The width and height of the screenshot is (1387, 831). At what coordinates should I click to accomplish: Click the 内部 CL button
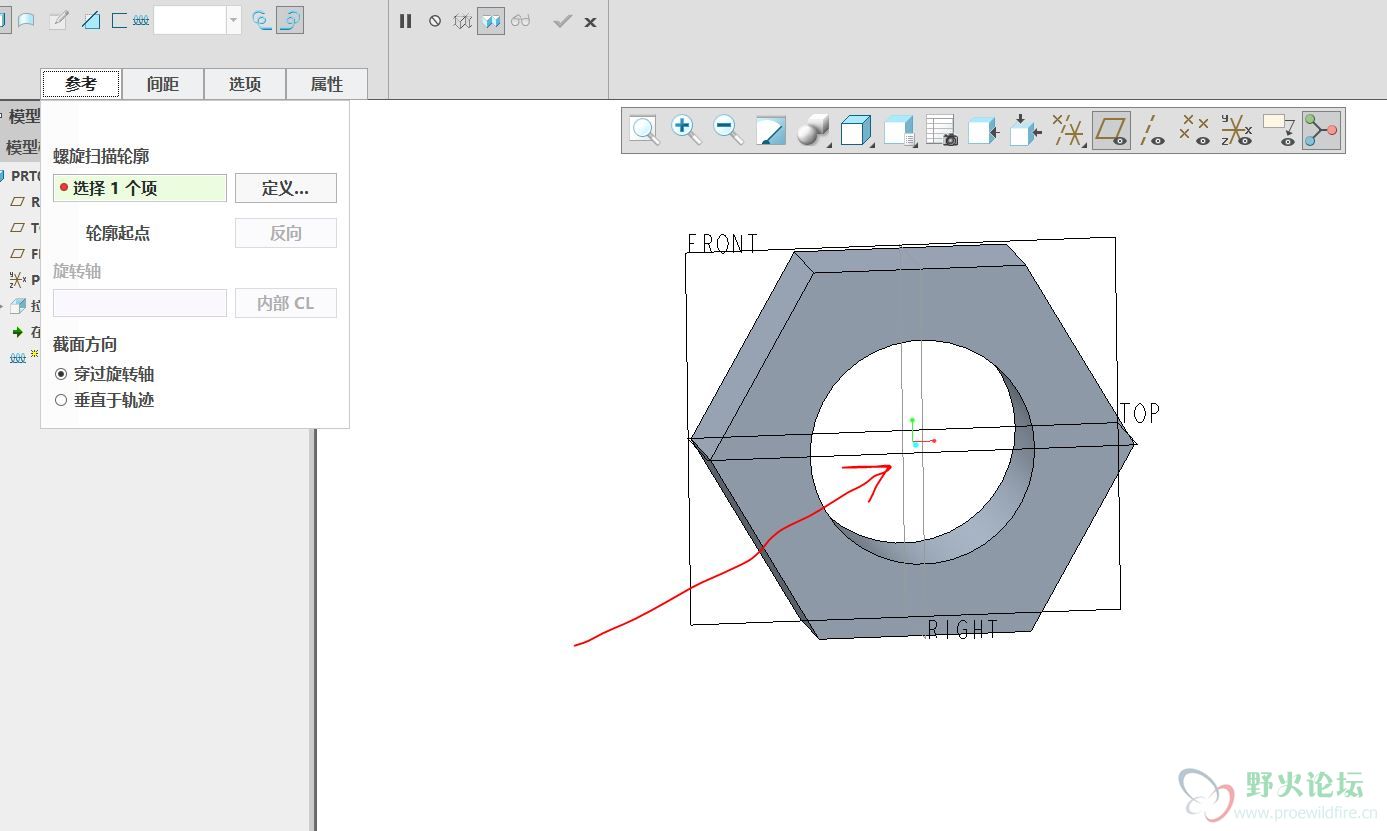(286, 303)
